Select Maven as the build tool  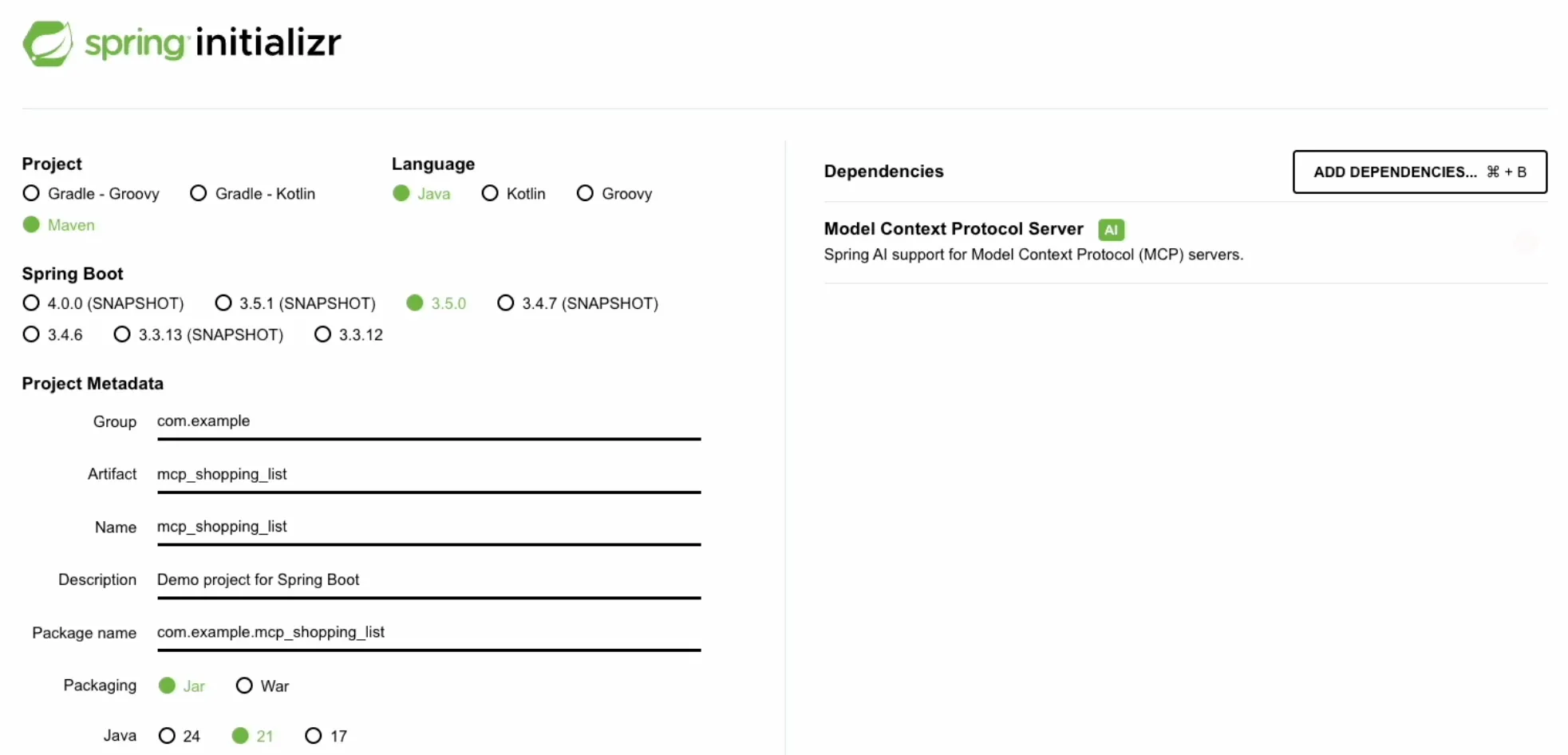click(x=31, y=225)
